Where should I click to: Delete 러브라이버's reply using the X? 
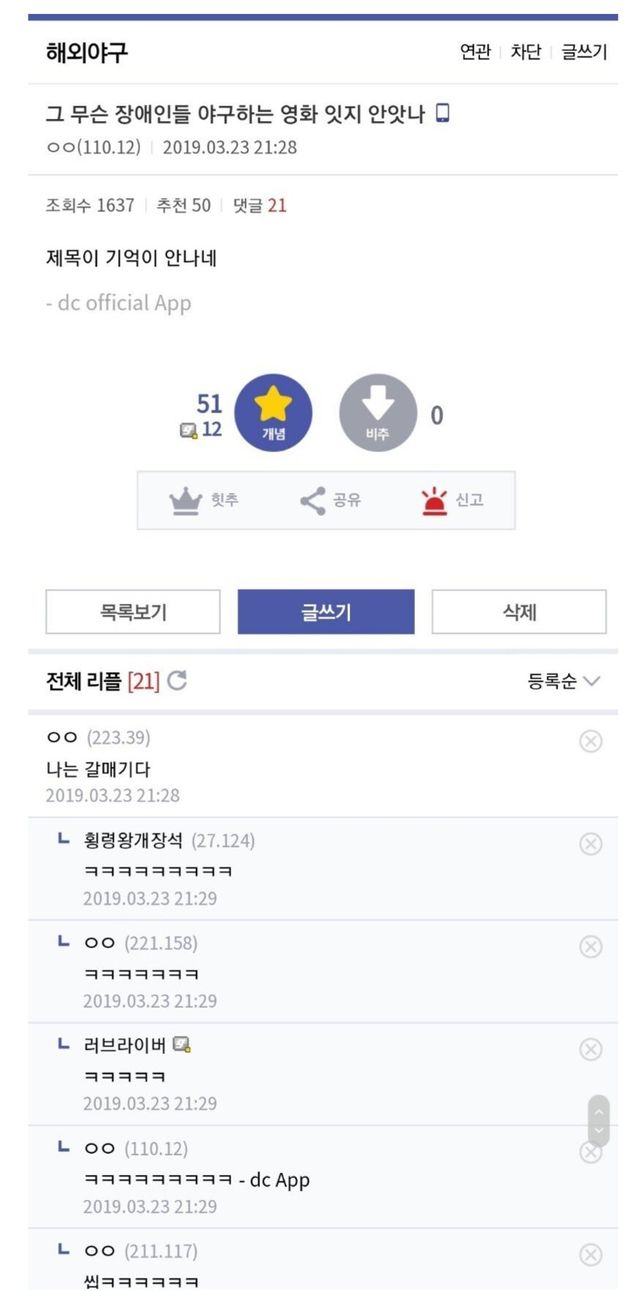tap(591, 1049)
